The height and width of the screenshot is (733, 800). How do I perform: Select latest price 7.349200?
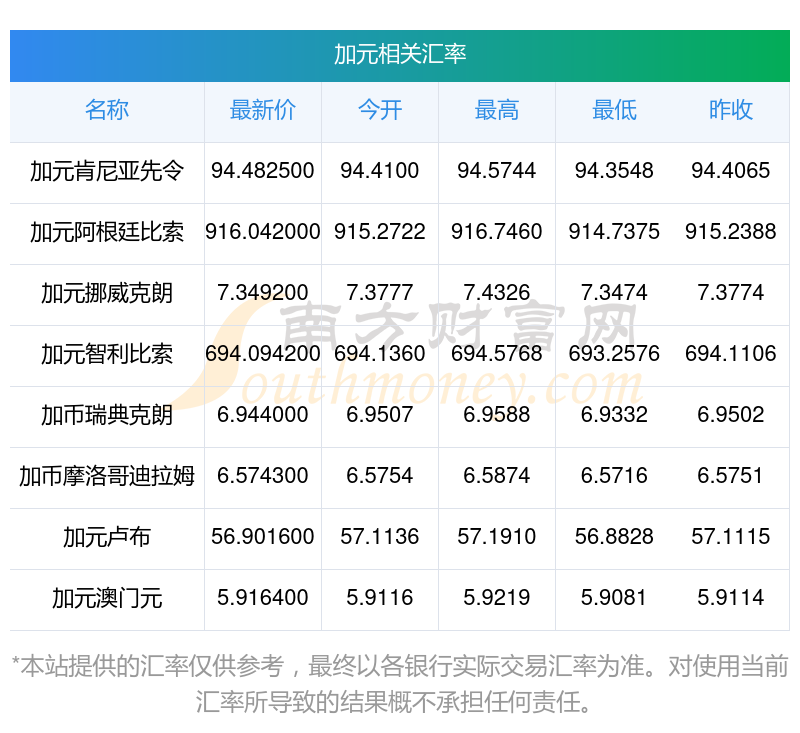pos(263,293)
